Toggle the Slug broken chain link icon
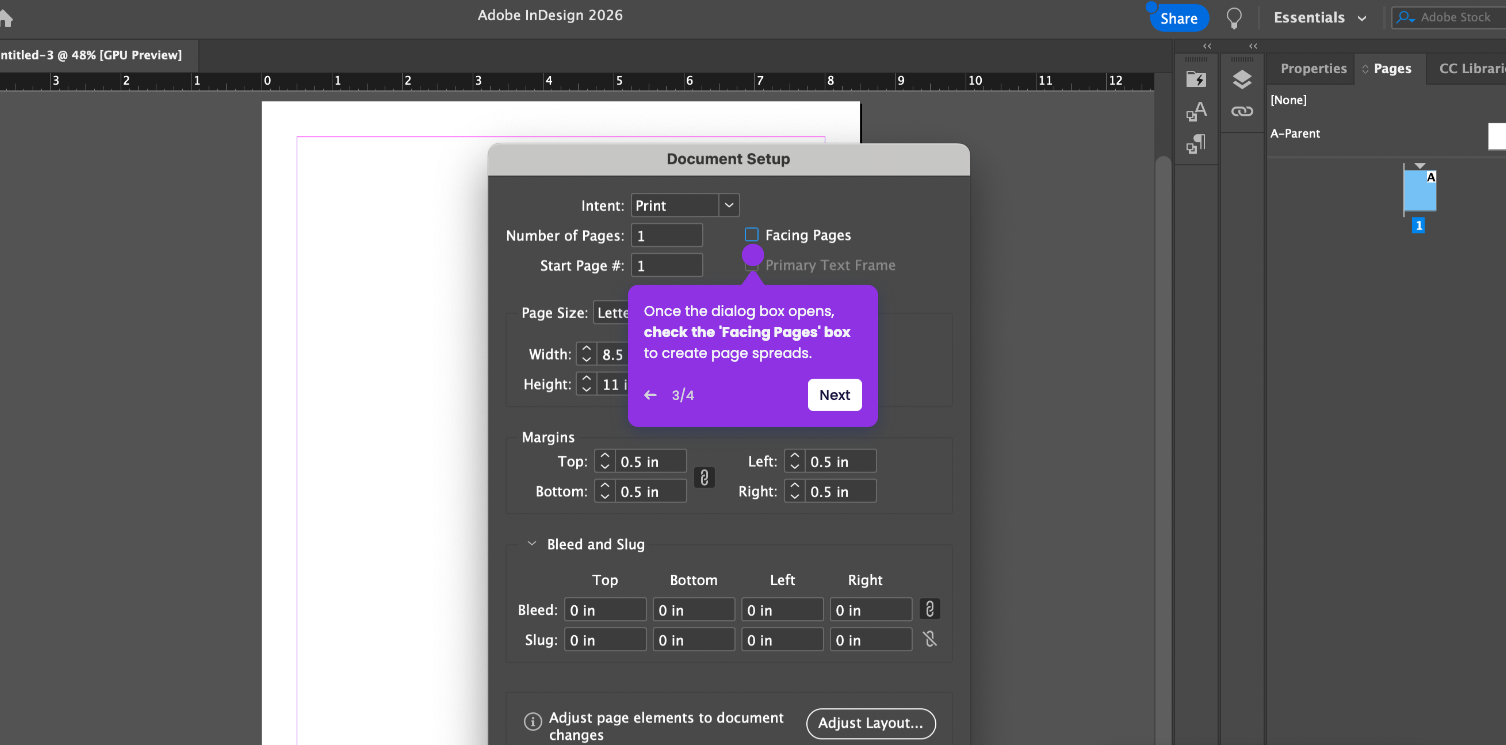1506x745 pixels. (x=929, y=639)
